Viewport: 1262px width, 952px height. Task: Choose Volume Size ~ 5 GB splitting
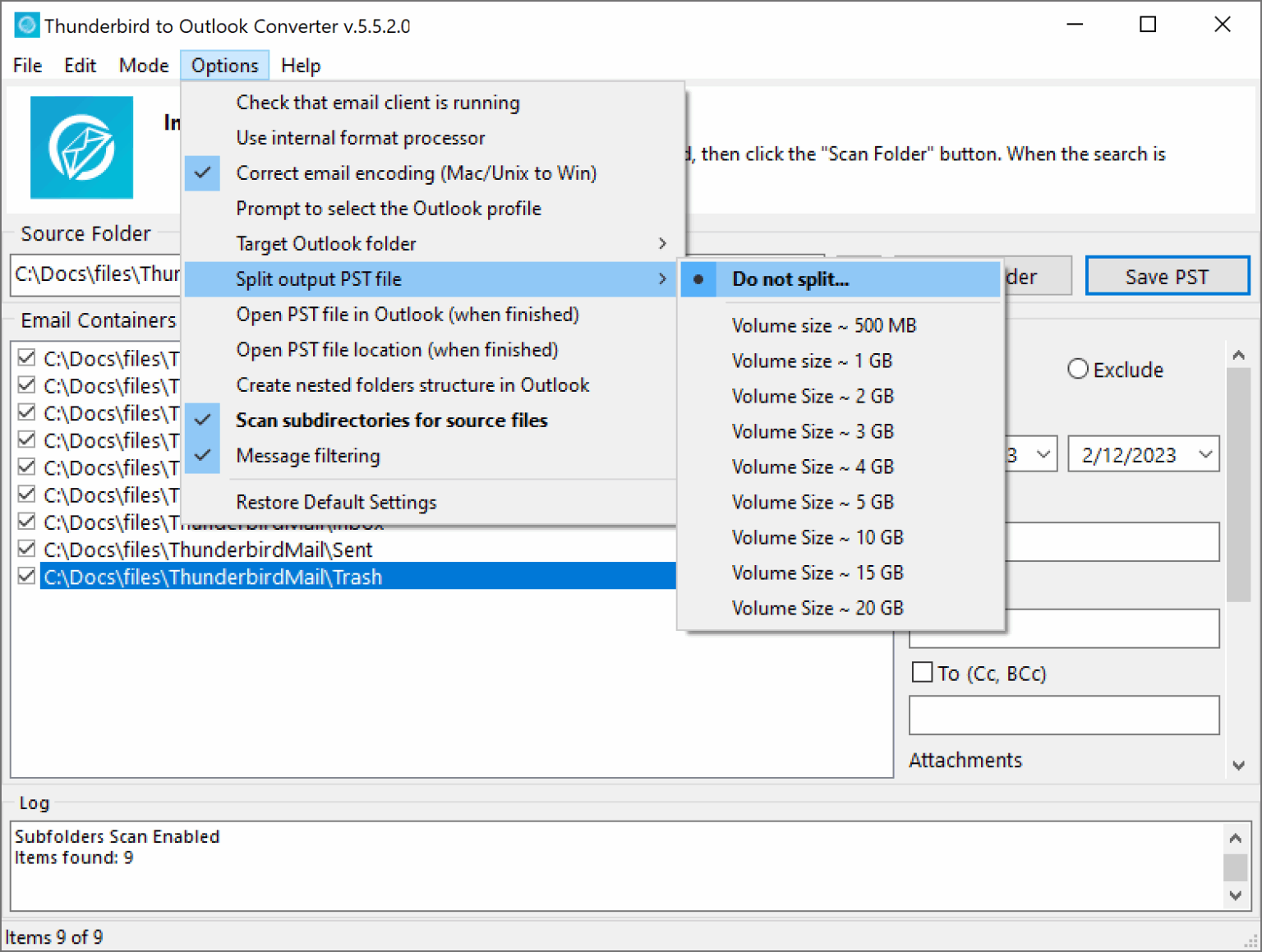click(813, 501)
